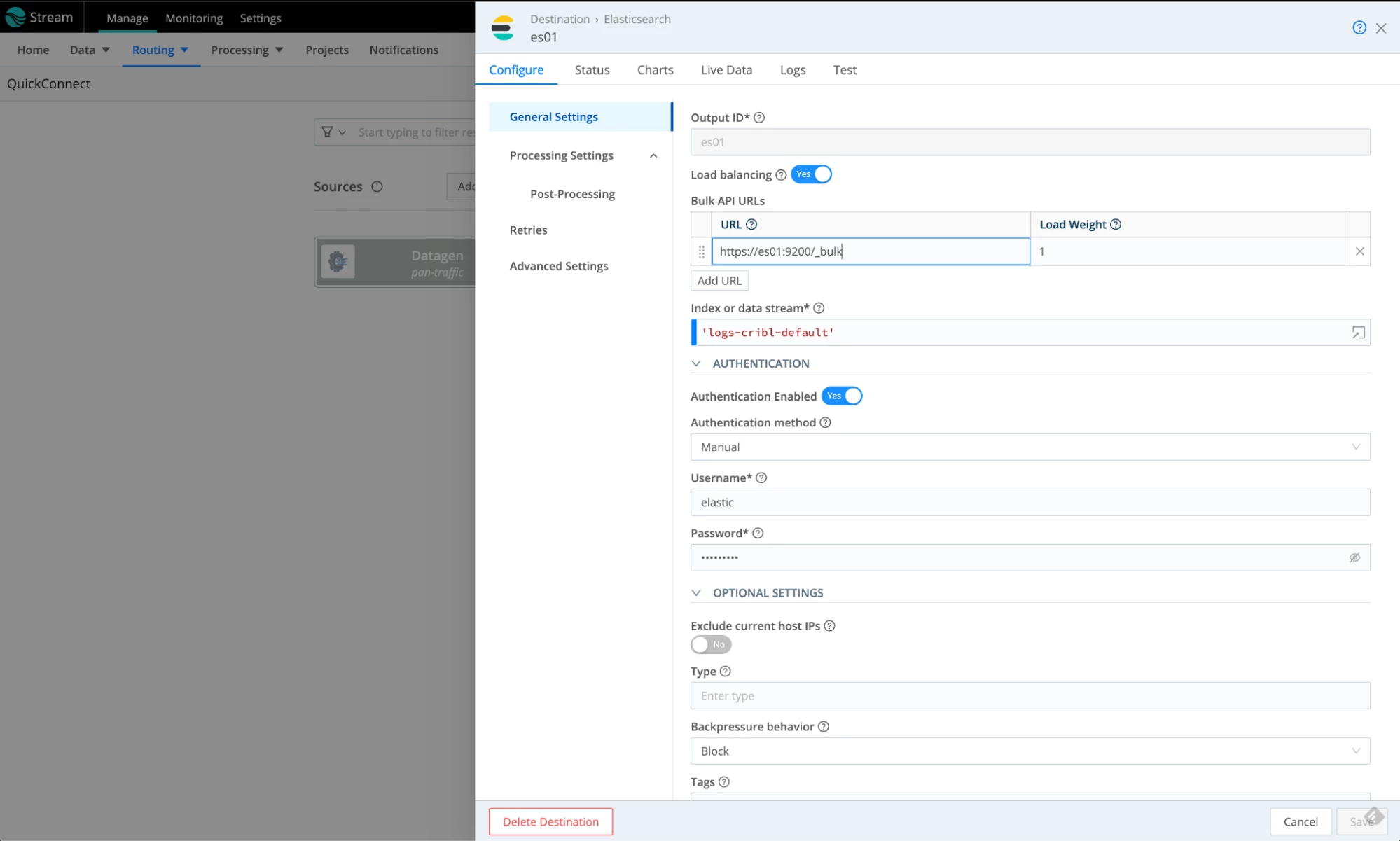Toggle Authentication Enabled switch

click(841, 396)
